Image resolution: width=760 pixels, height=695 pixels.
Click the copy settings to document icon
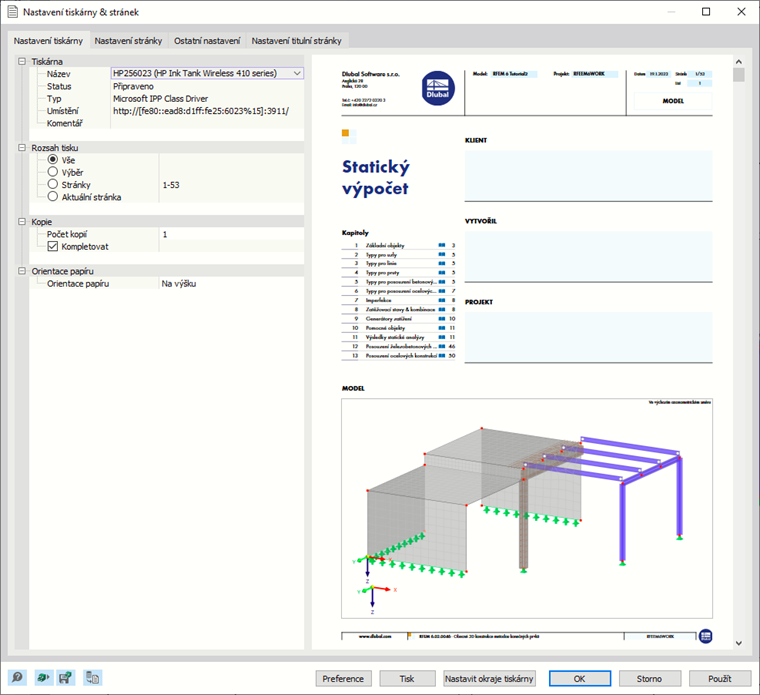tap(93, 677)
